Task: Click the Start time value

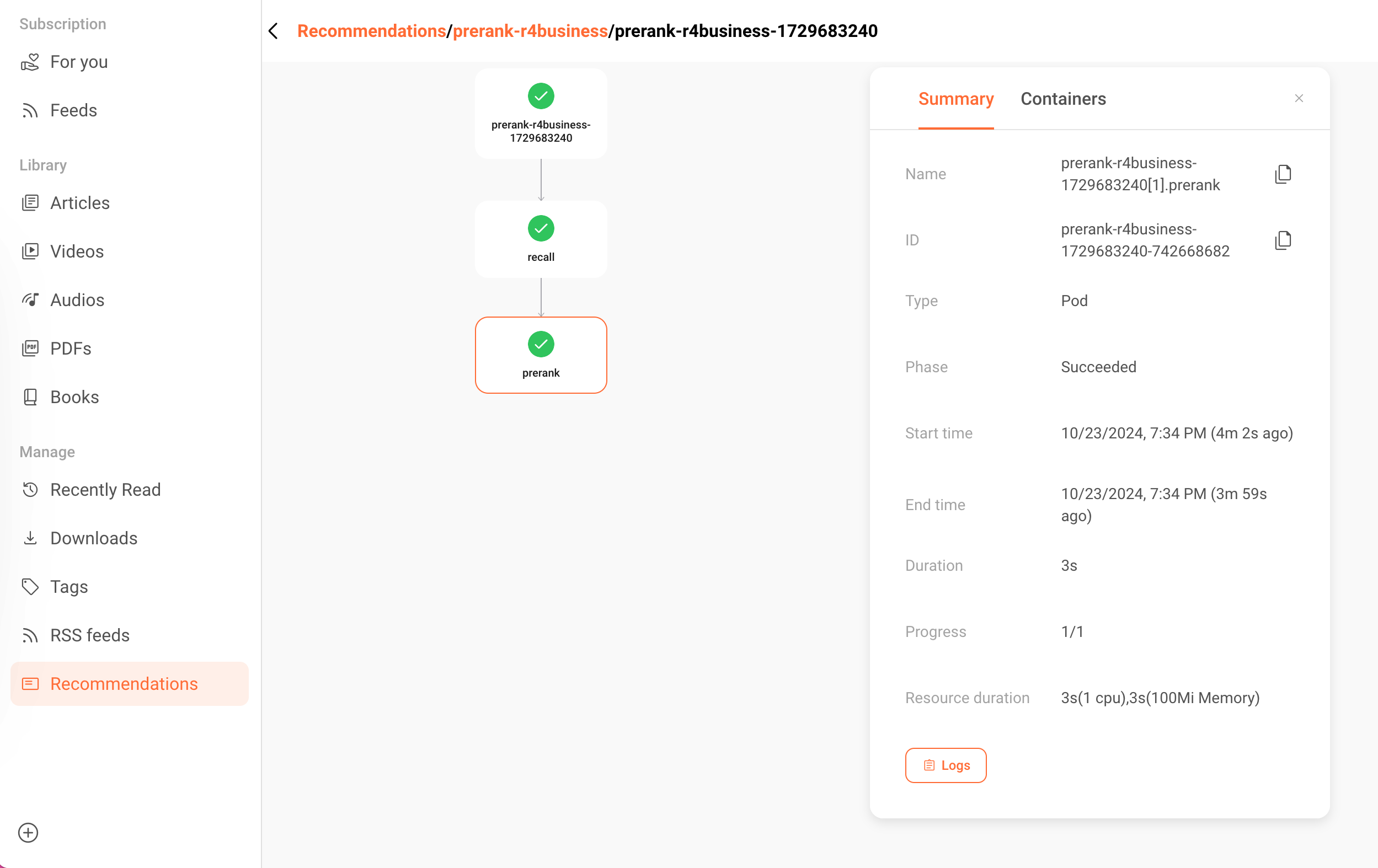Action: pyautogui.click(x=1177, y=433)
